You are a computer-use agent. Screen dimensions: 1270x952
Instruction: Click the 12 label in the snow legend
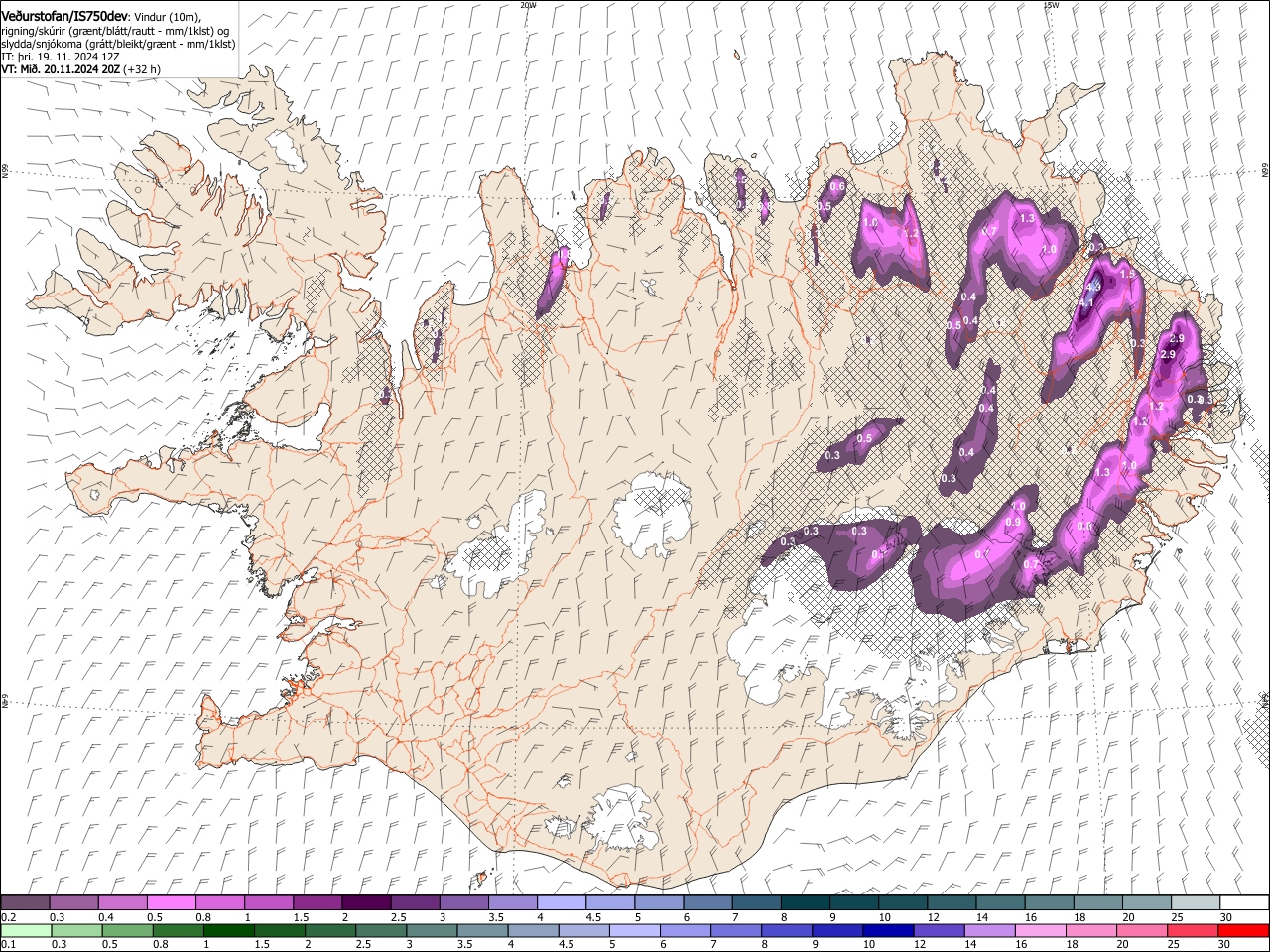point(933,917)
